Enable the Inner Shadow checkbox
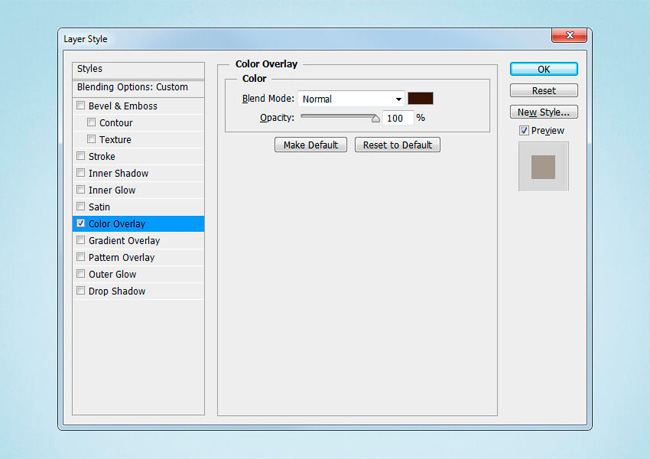The image size is (650, 459). pyautogui.click(x=81, y=172)
